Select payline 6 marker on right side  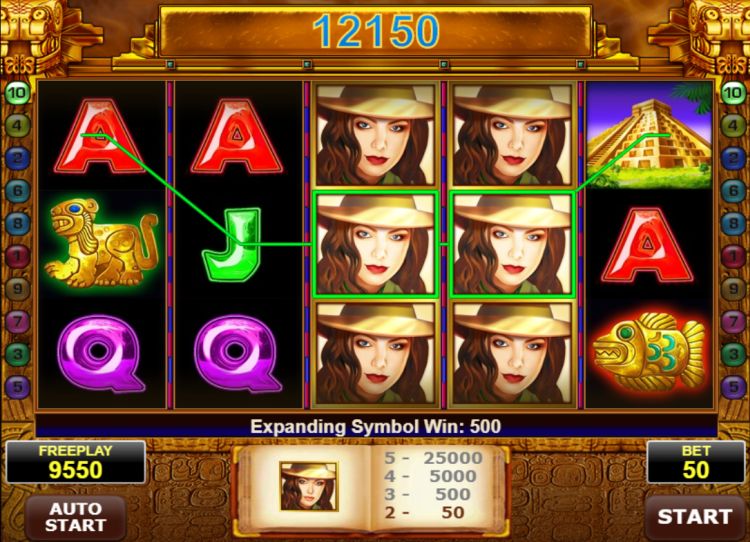[x=733, y=191]
